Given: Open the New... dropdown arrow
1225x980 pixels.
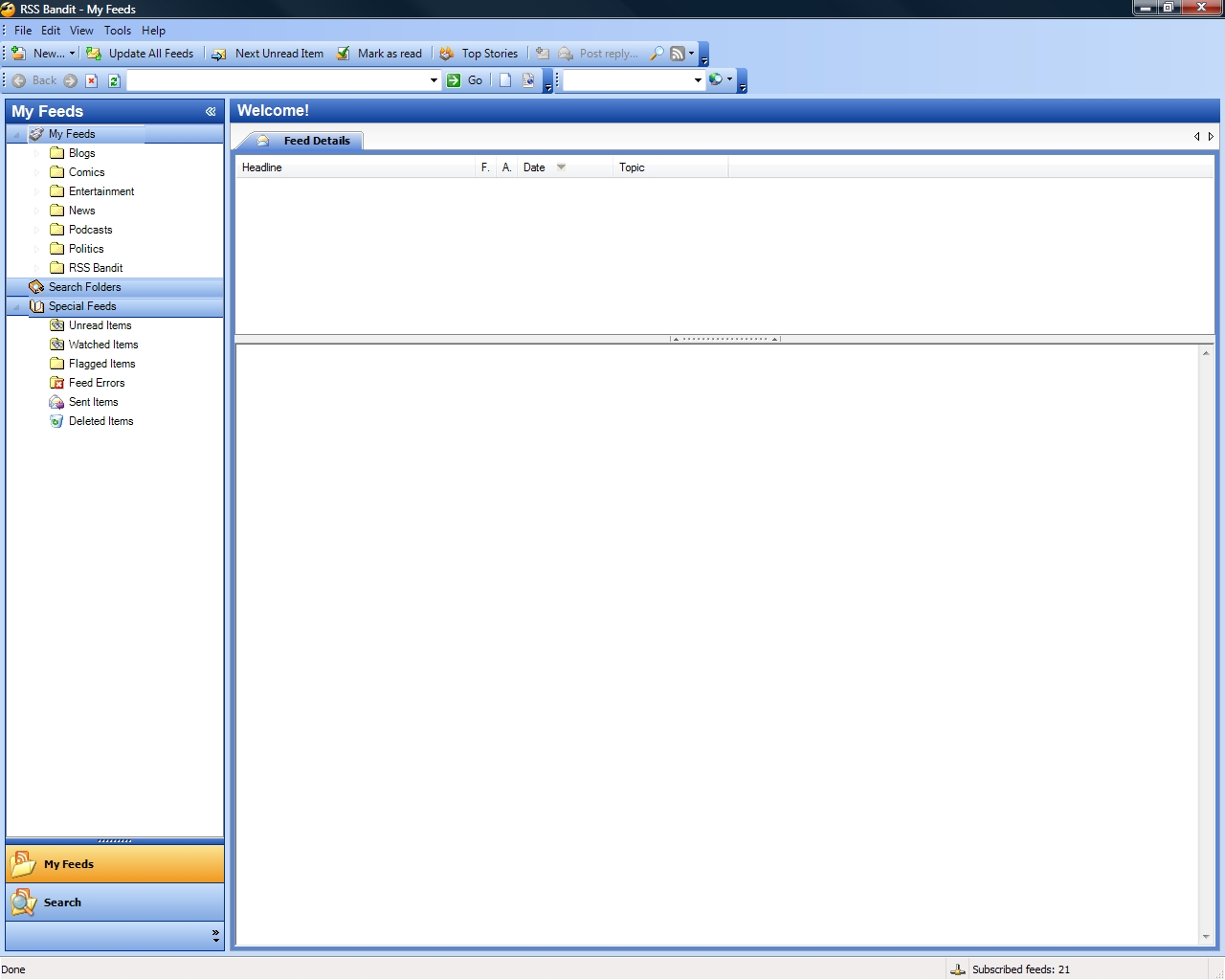Looking at the screenshot, I should [x=72, y=54].
